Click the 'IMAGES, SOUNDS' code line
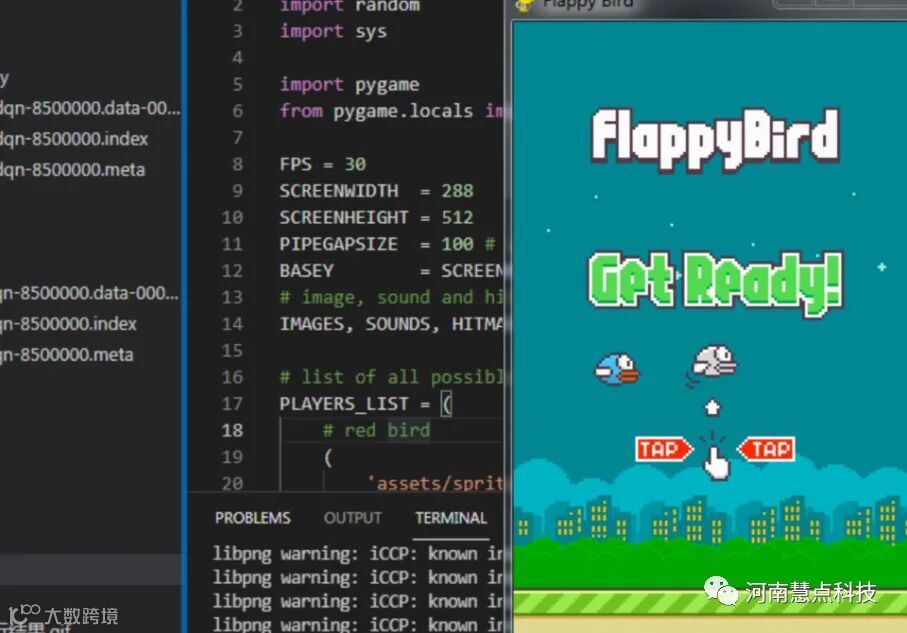Screen dimensions: 907x633 [x=392, y=324]
